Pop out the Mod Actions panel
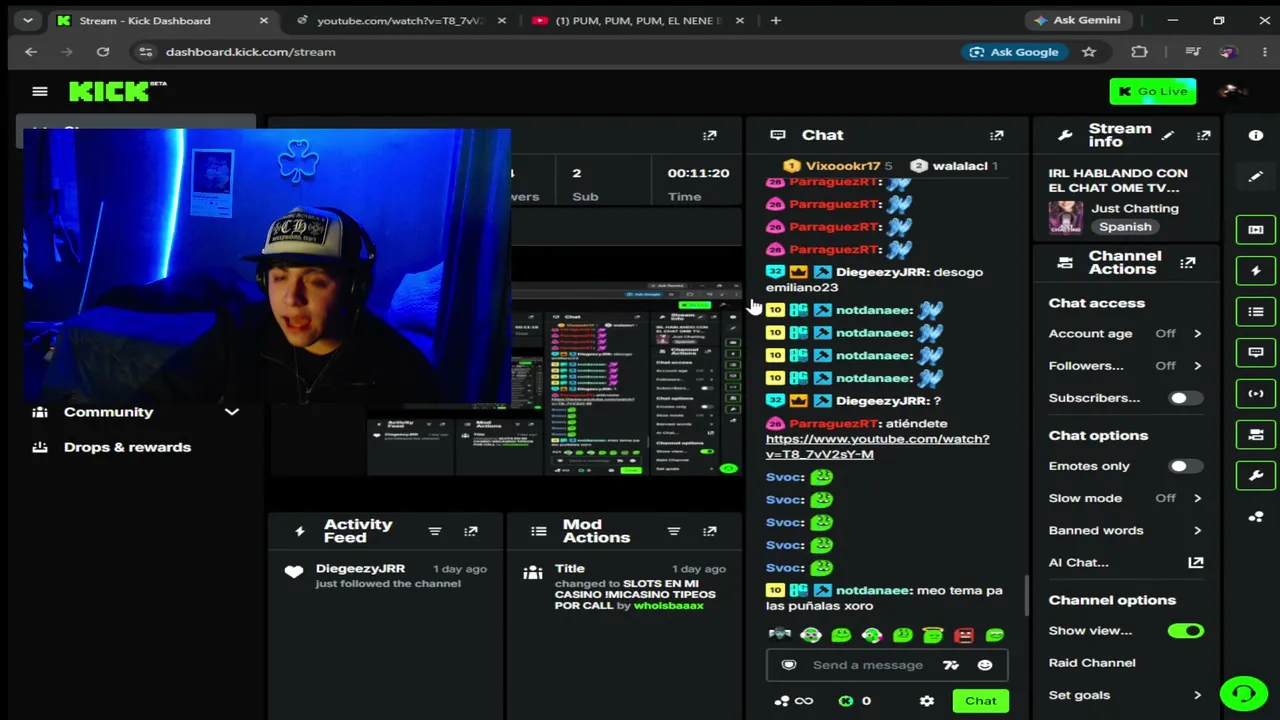Image resolution: width=1280 pixels, height=720 pixels. [709, 531]
